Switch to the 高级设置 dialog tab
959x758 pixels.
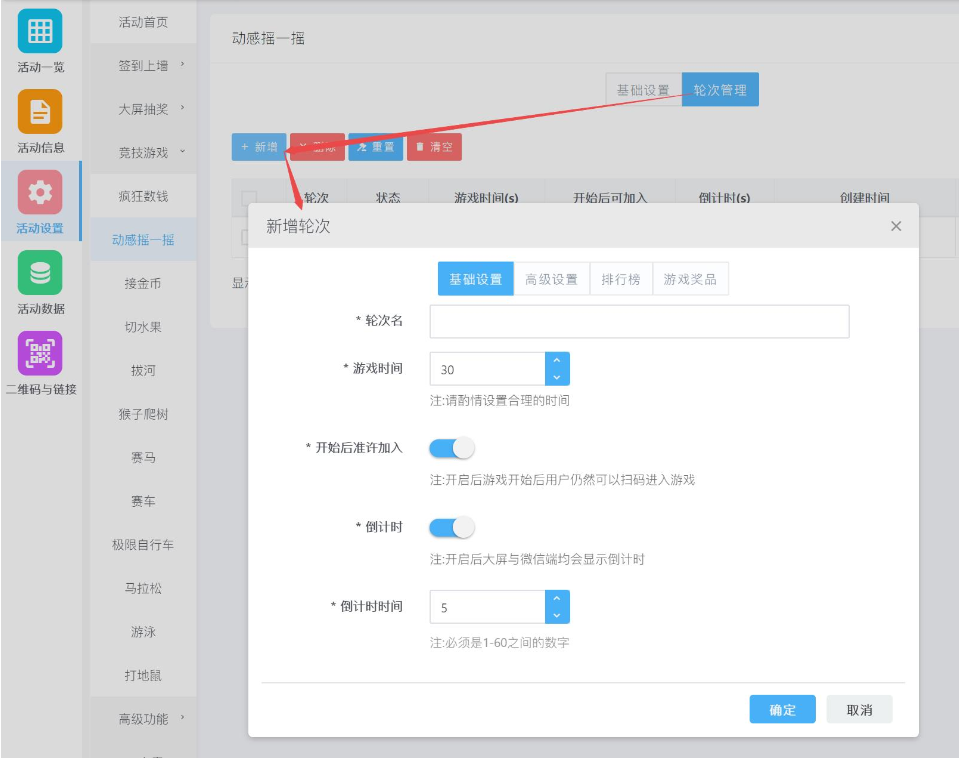point(552,279)
